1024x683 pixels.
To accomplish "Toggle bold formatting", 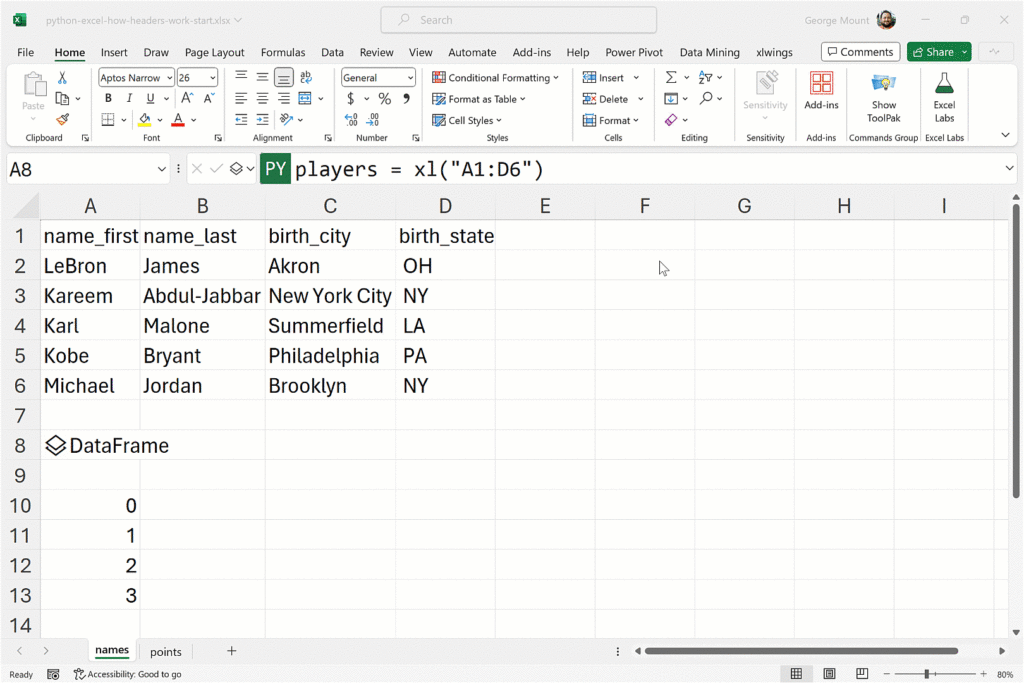I will [x=108, y=99].
